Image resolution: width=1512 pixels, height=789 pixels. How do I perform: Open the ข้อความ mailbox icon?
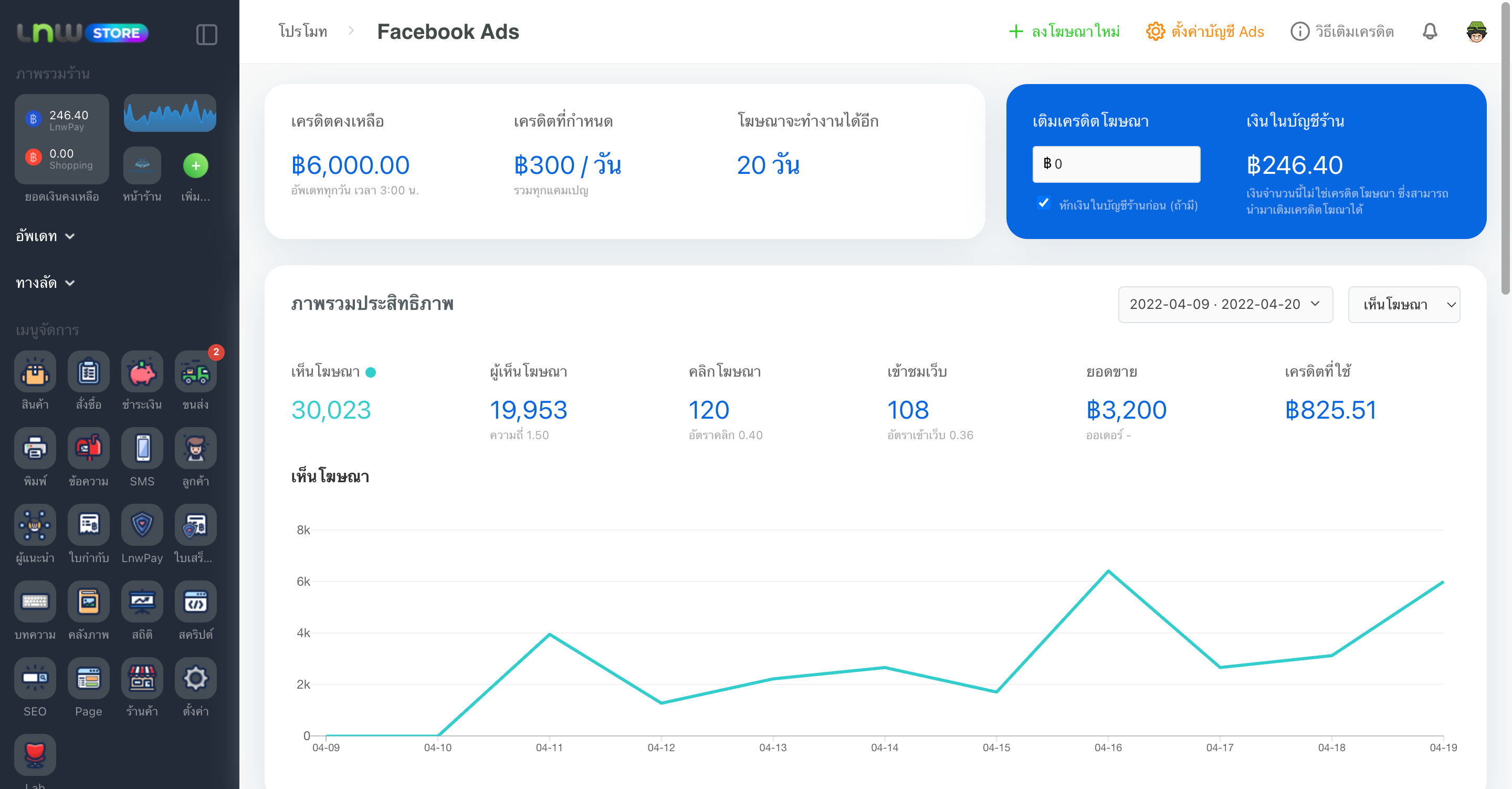[x=89, y=448]
